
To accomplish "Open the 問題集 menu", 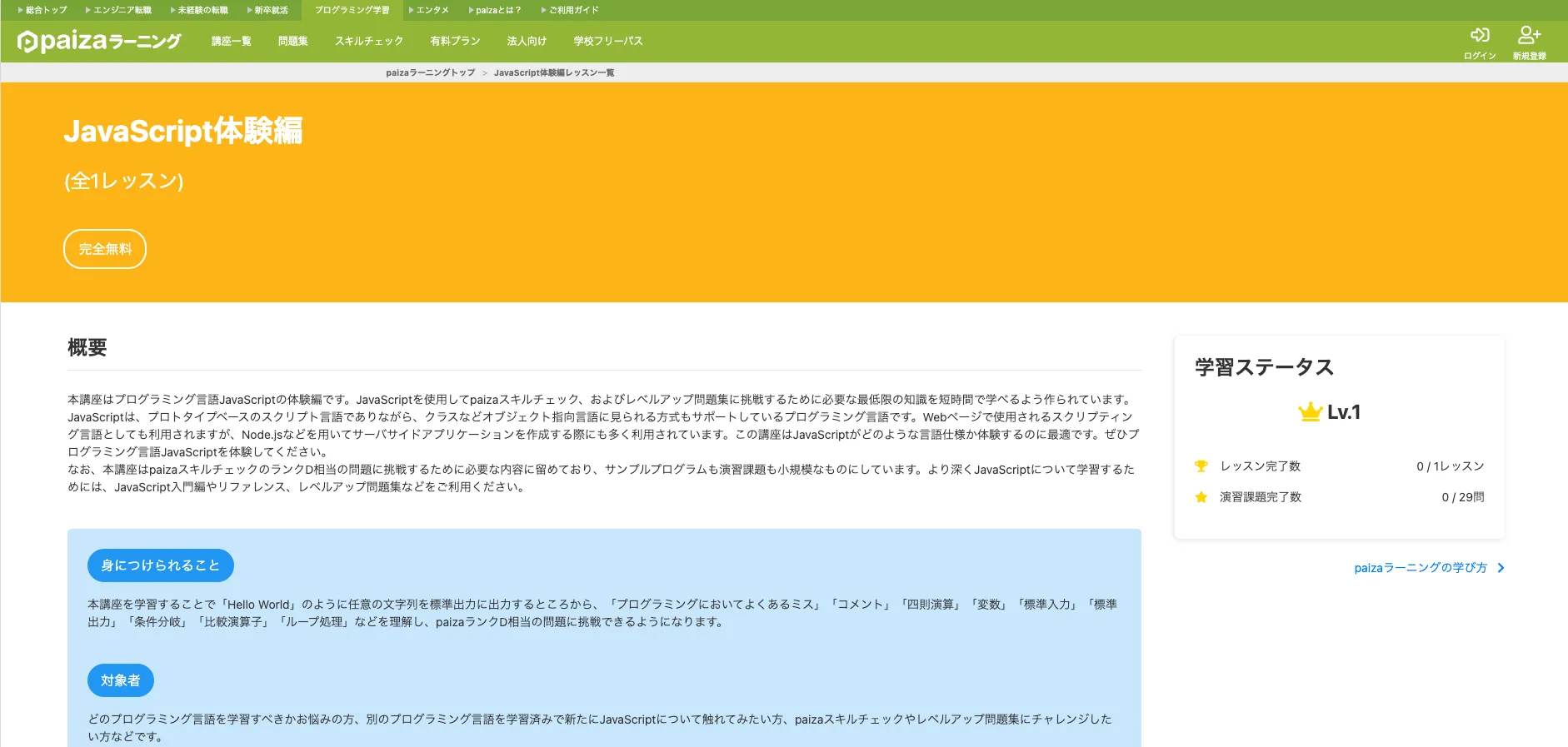I will tap(293, 41).
